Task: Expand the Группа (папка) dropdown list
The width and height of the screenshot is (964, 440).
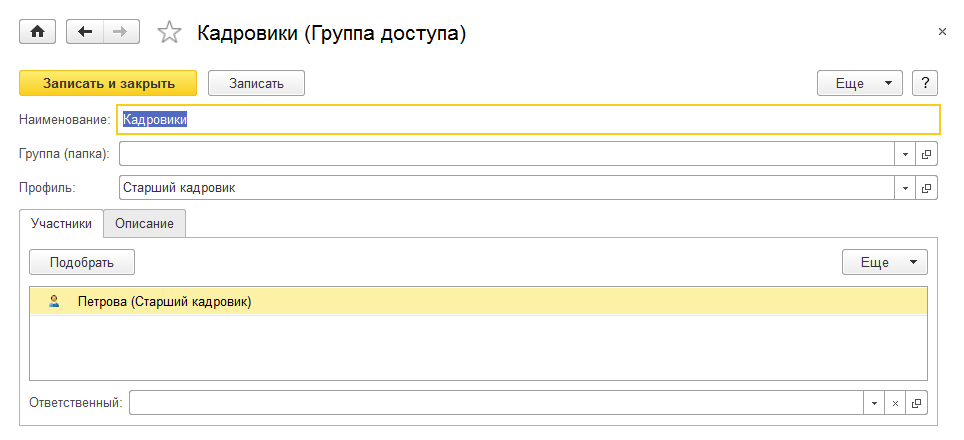Action: click(905, 154)
